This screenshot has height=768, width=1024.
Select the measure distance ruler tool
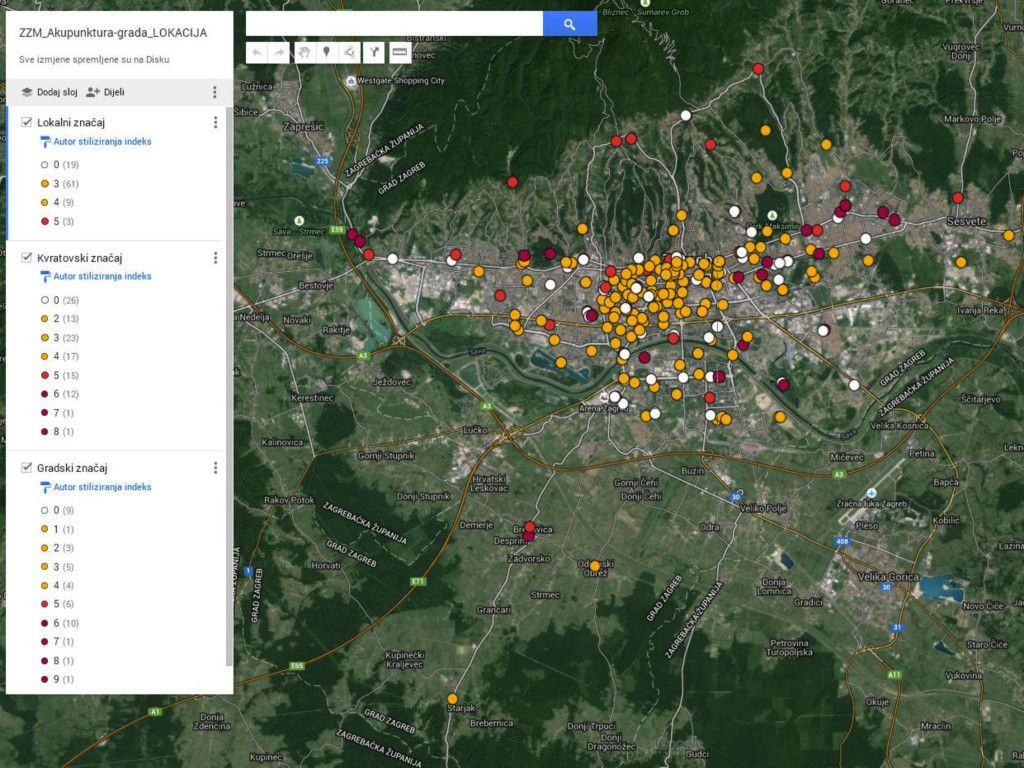[400, 52]
